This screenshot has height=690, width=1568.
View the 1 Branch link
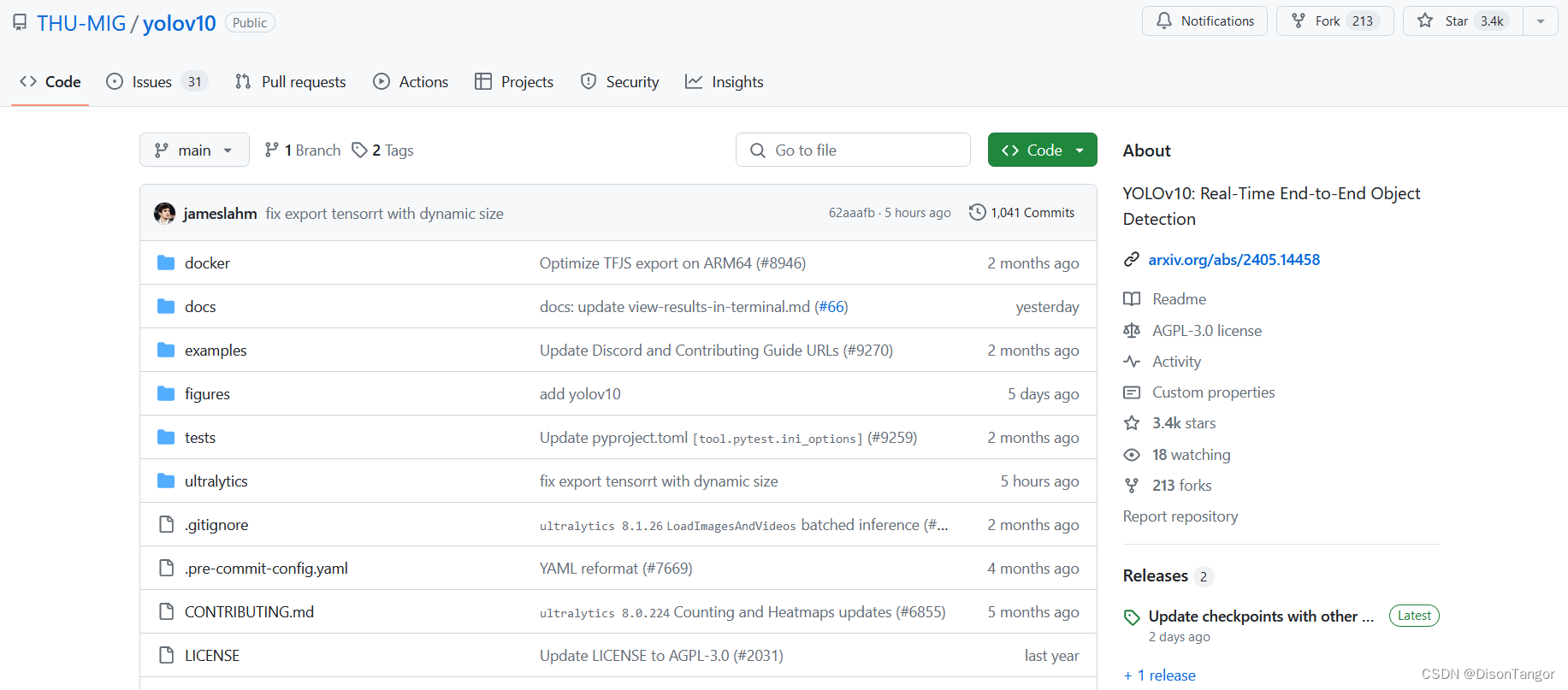(x=302, y=150)
